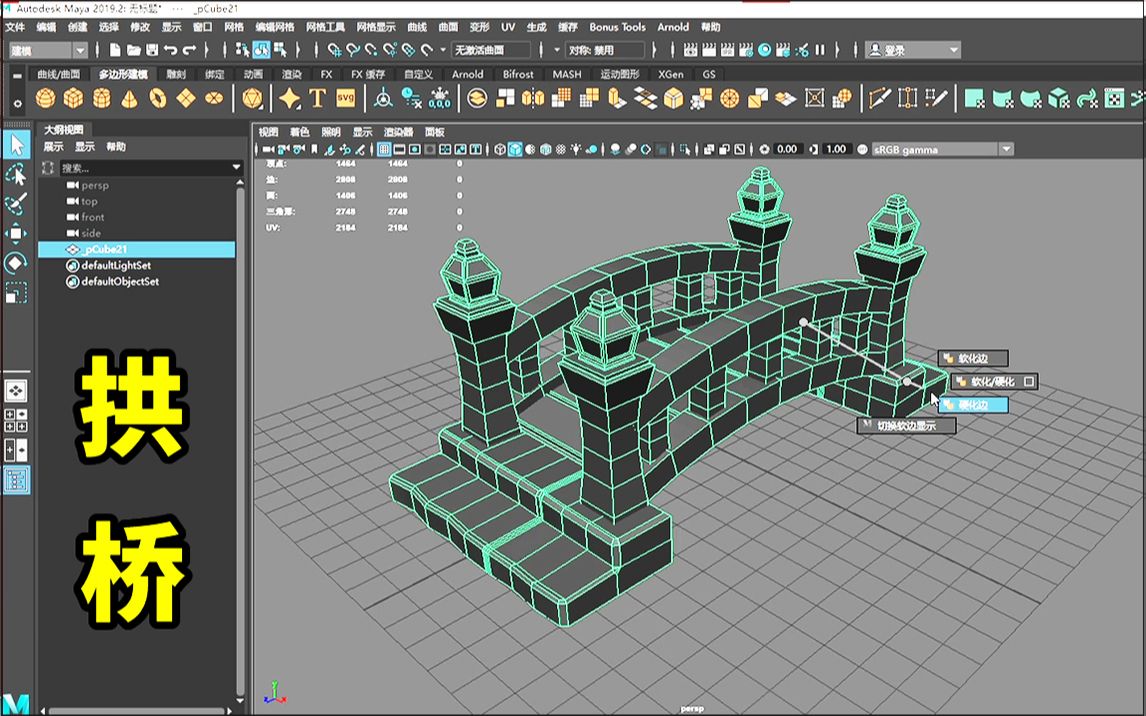Click the Multi-Cut tool shelf icon
The width and height of the screenshot is (1146, 716).
point(879,98)
